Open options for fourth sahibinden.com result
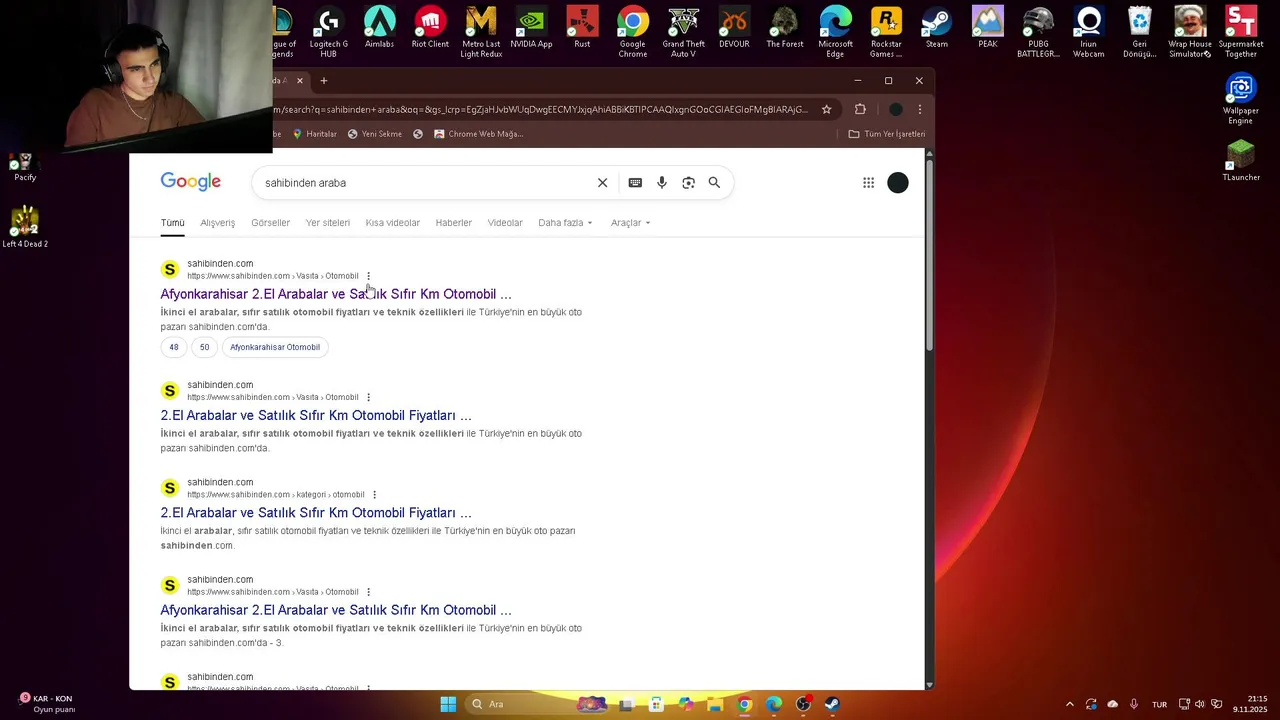This screenshot has width=1280, height=720. [x=368, y=592]
